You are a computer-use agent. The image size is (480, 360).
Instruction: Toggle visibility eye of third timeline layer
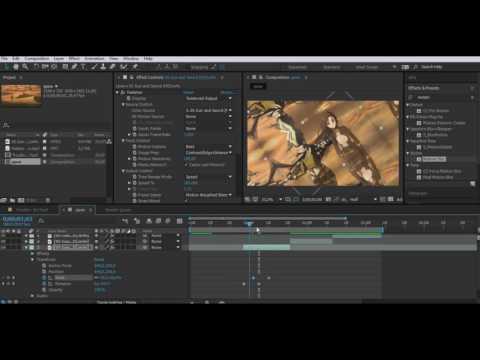click(x=3, y=247)
